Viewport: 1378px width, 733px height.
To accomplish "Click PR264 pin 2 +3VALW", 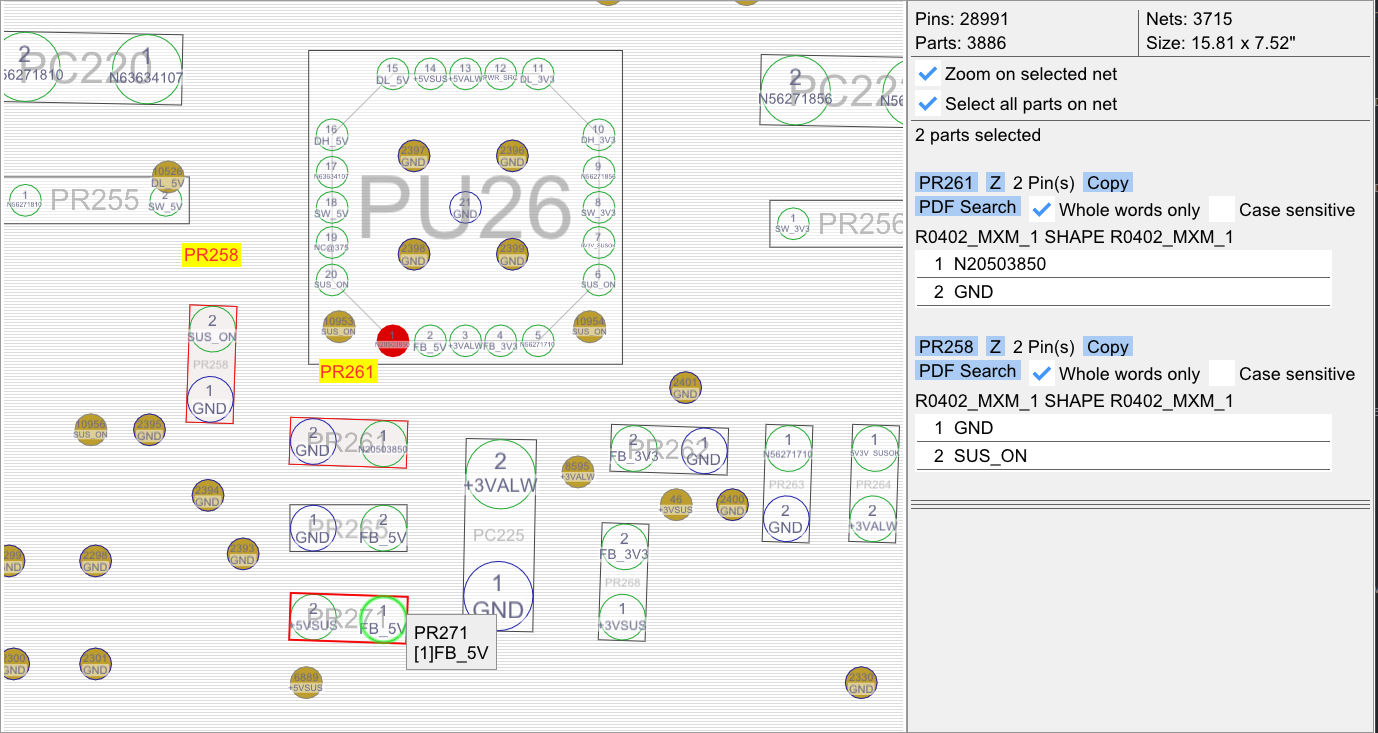I will [x=874, y=517].
